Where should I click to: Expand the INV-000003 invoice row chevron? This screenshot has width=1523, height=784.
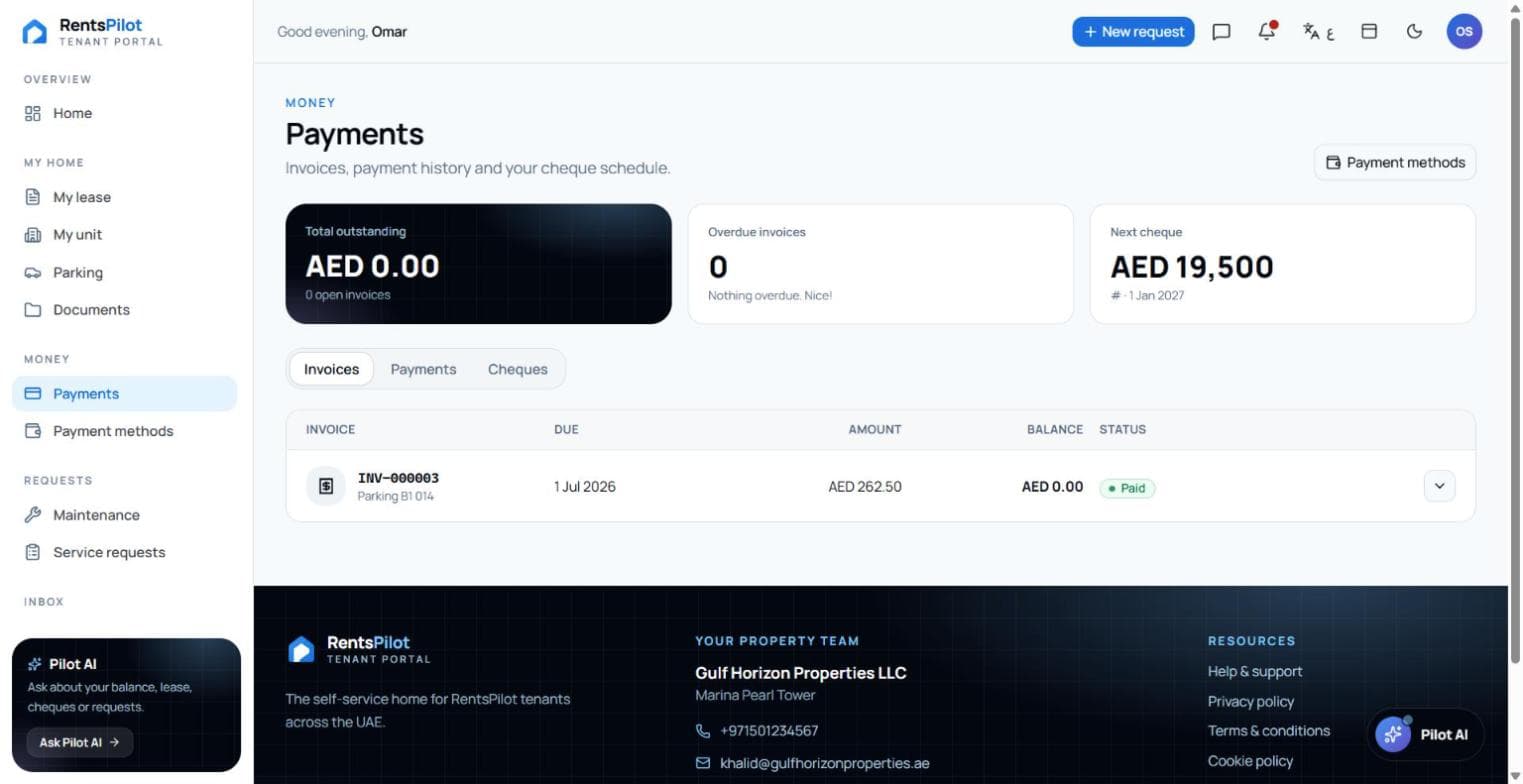1439,486
